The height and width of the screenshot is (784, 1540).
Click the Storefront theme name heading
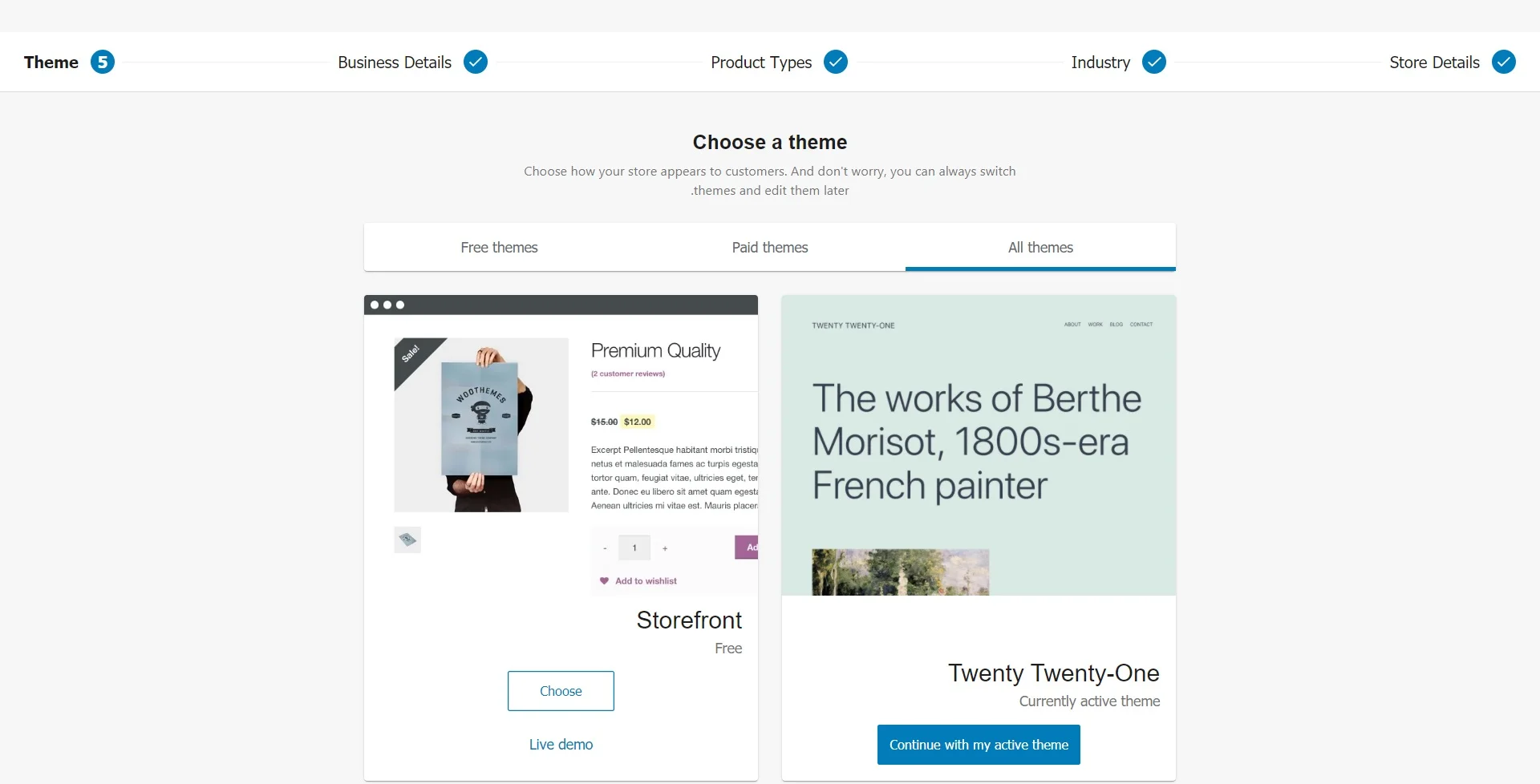pos(689,620)
